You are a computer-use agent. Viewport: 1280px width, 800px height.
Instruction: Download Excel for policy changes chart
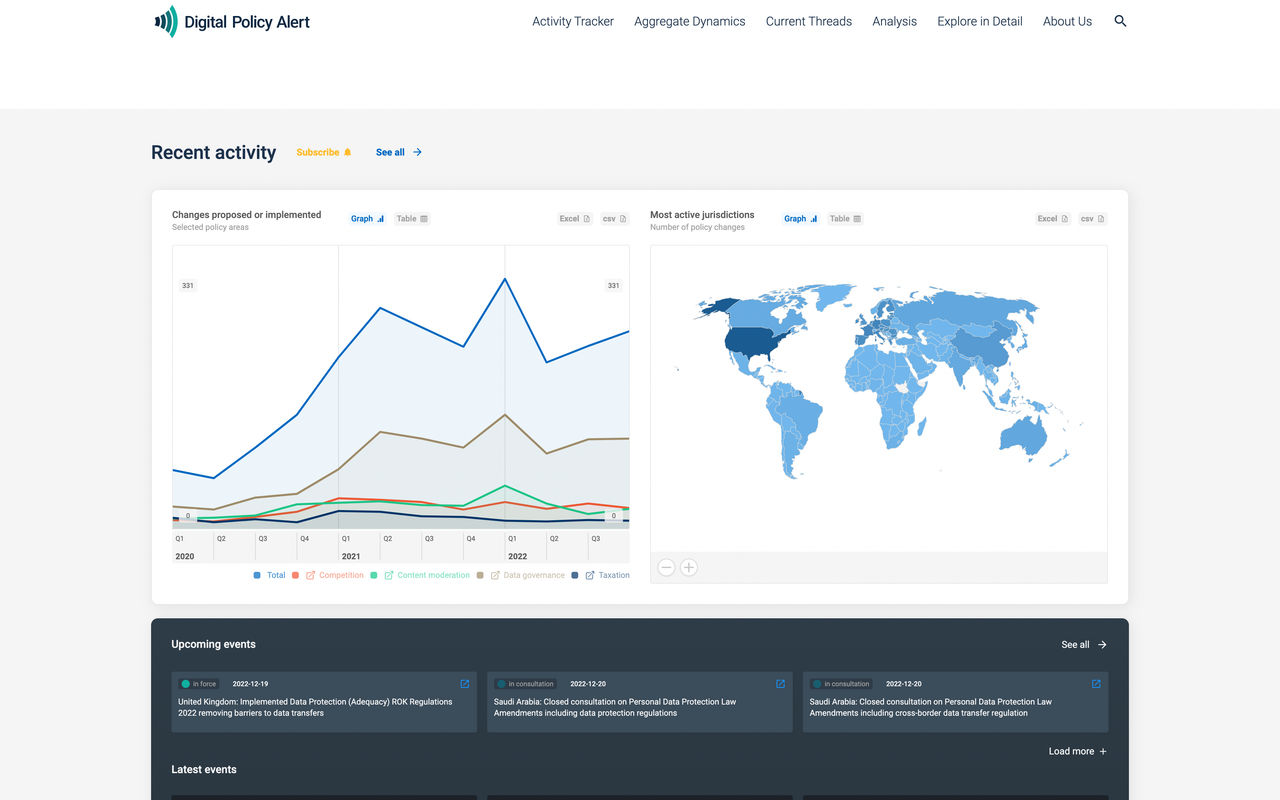(575, 218)
